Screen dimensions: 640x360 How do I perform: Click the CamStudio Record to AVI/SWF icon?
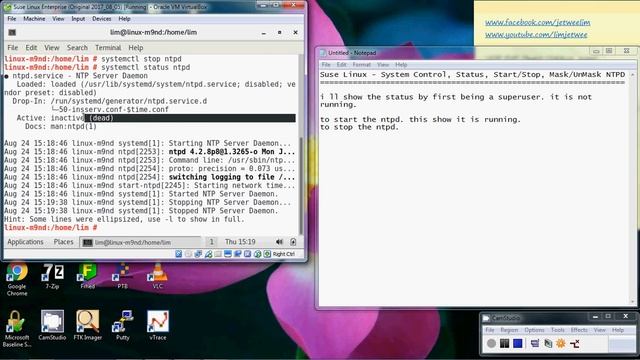548,343
